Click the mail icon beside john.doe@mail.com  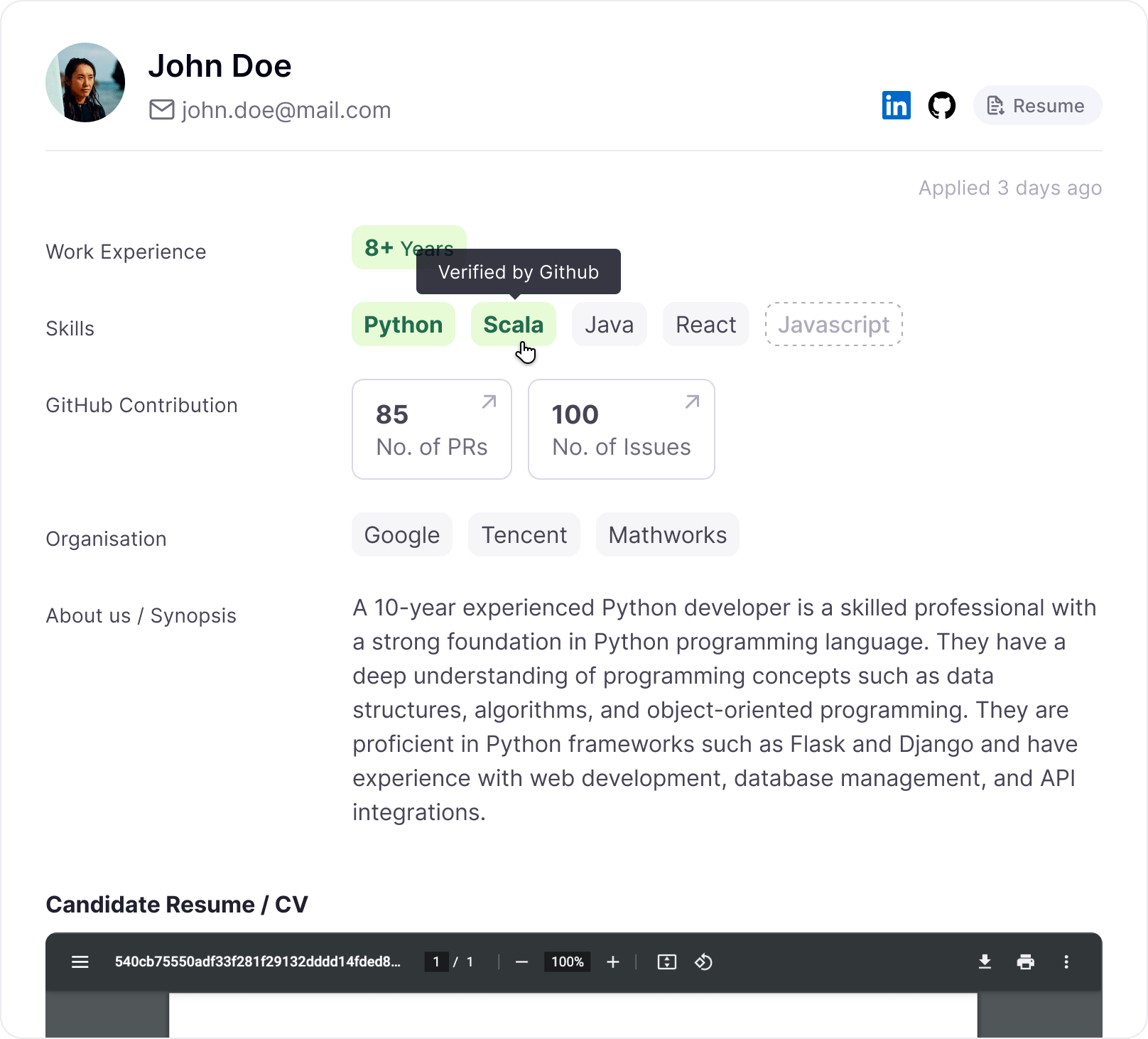pyautogui.click(x=162, y=109)
